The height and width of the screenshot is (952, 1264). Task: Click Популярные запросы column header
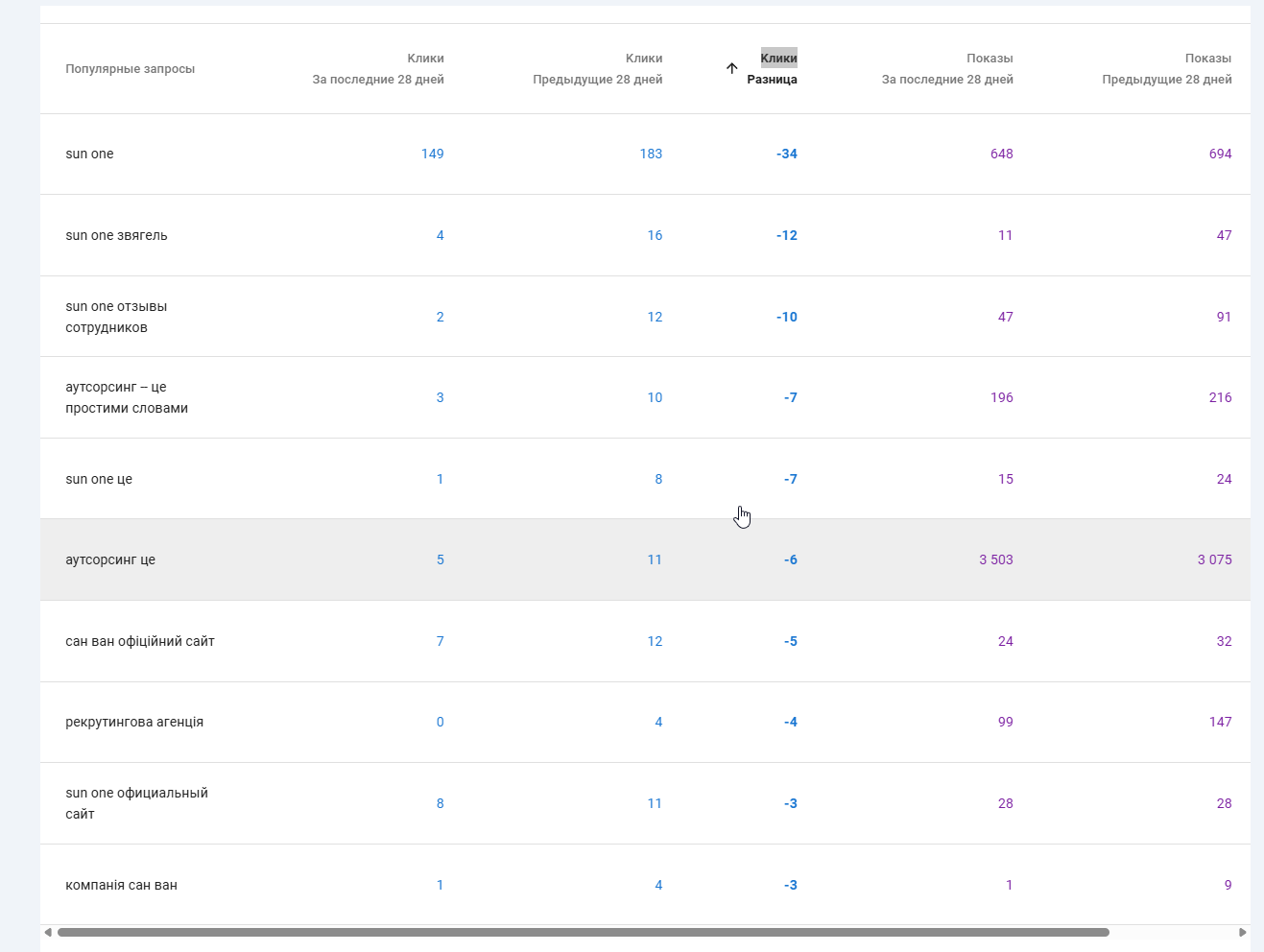pyautogui.click(x=130, y=69)
